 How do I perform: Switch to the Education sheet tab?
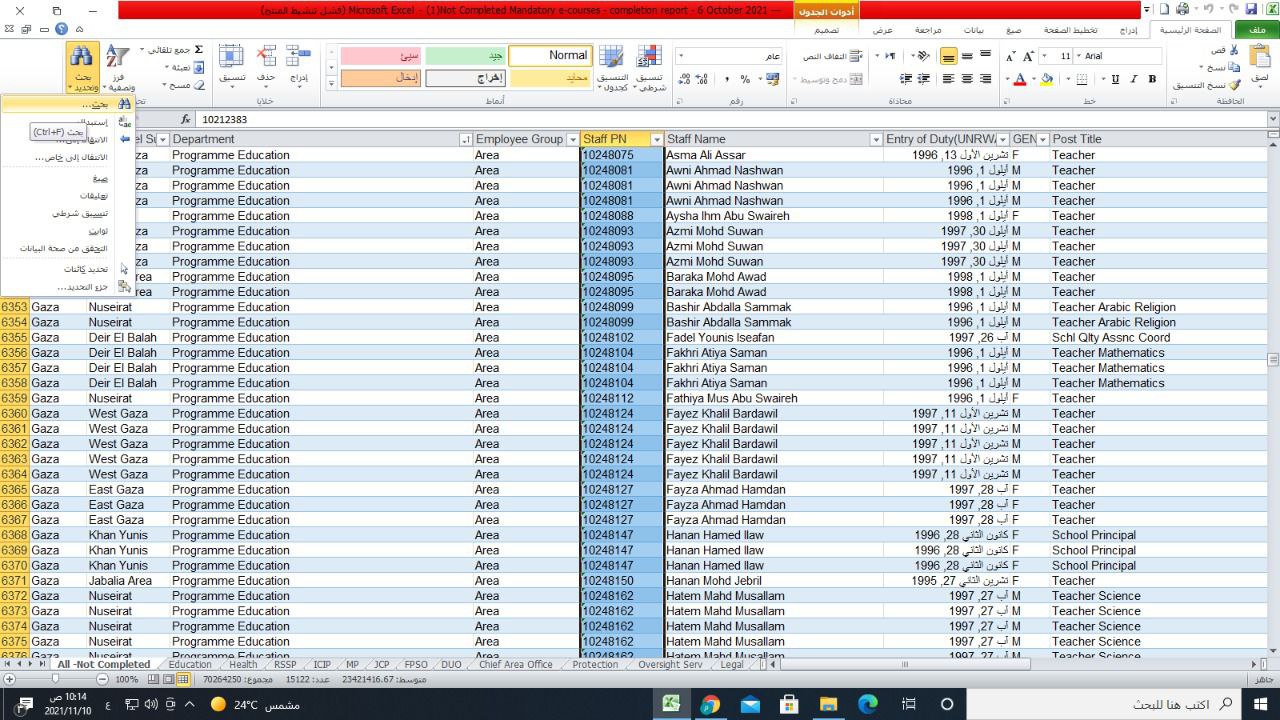[189, 664]
